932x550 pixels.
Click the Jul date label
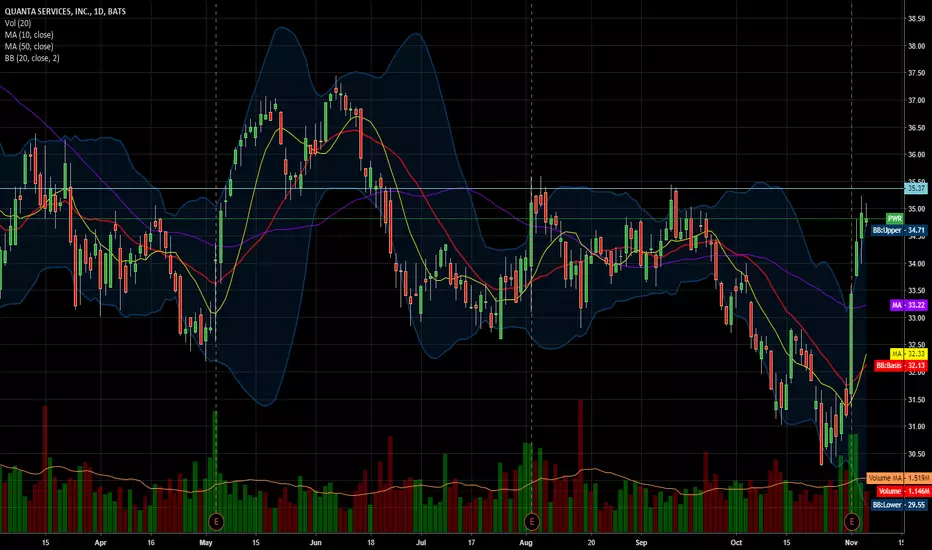click(421, 542)
